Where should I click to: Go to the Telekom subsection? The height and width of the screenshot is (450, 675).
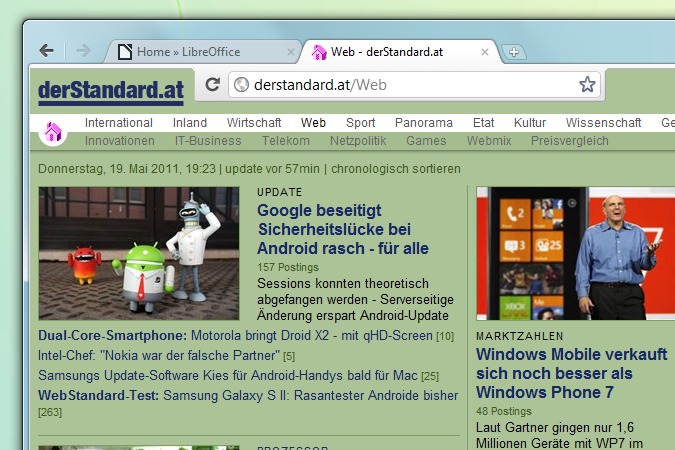click(x=286, y=141)
